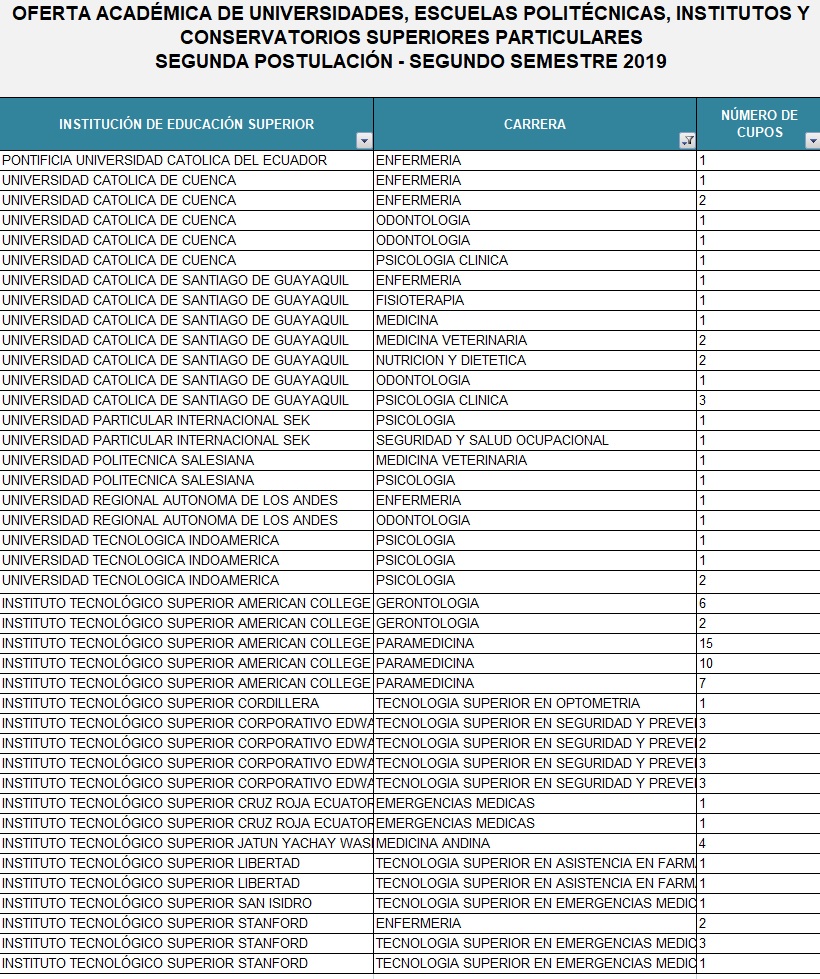Select PSICOLOGIA in Politecnica Salesiana row
Viewport: 820px width, 979px height.
tap(535, 480)
